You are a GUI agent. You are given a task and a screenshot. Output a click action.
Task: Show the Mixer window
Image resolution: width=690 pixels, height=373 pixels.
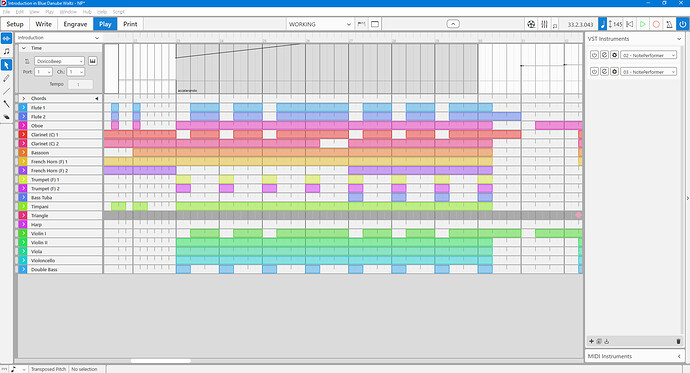click(544, 24)
